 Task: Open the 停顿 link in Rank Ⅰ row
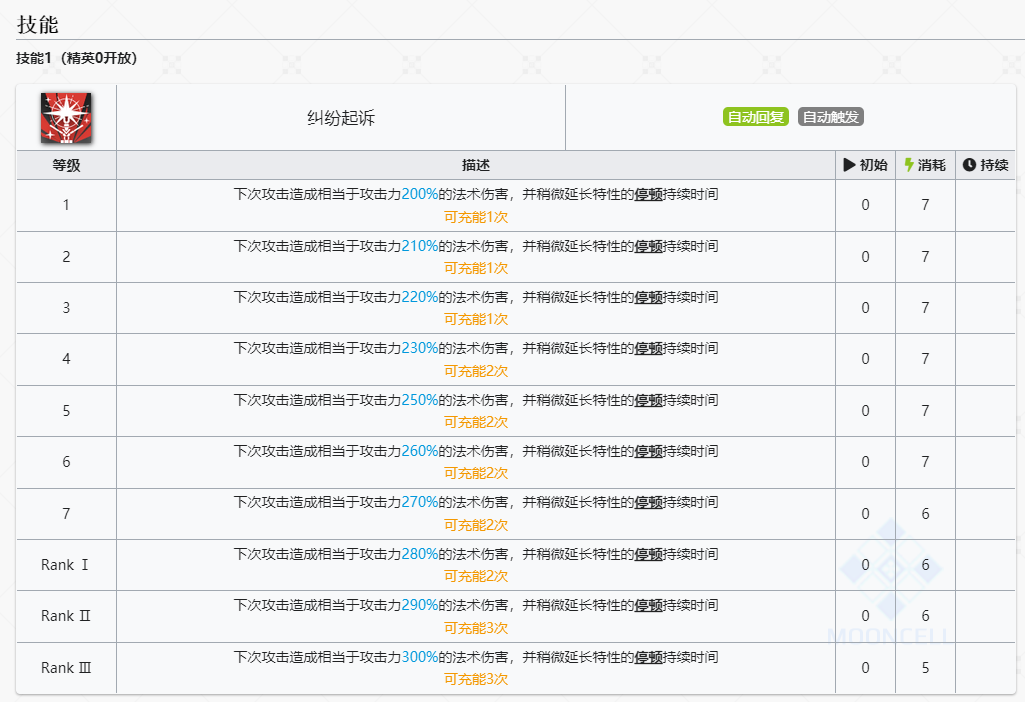coord(648,554)
